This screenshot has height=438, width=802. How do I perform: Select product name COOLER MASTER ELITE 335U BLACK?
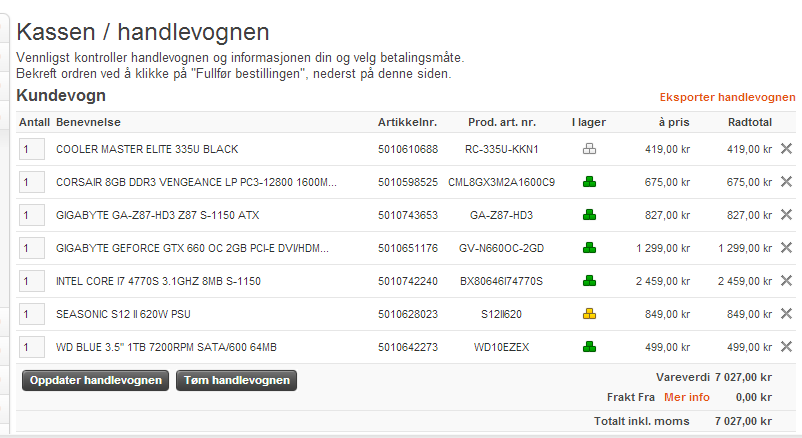pyautogui.click(x=147, y=149)
